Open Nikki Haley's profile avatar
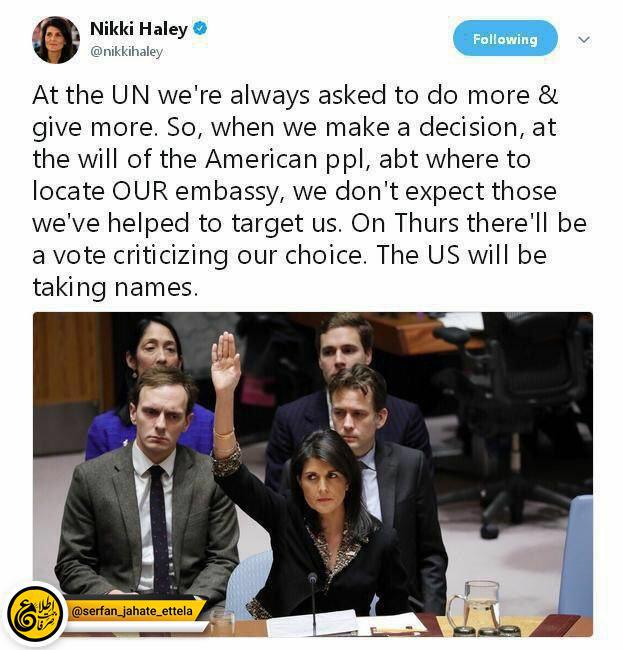 coord(56,40)
